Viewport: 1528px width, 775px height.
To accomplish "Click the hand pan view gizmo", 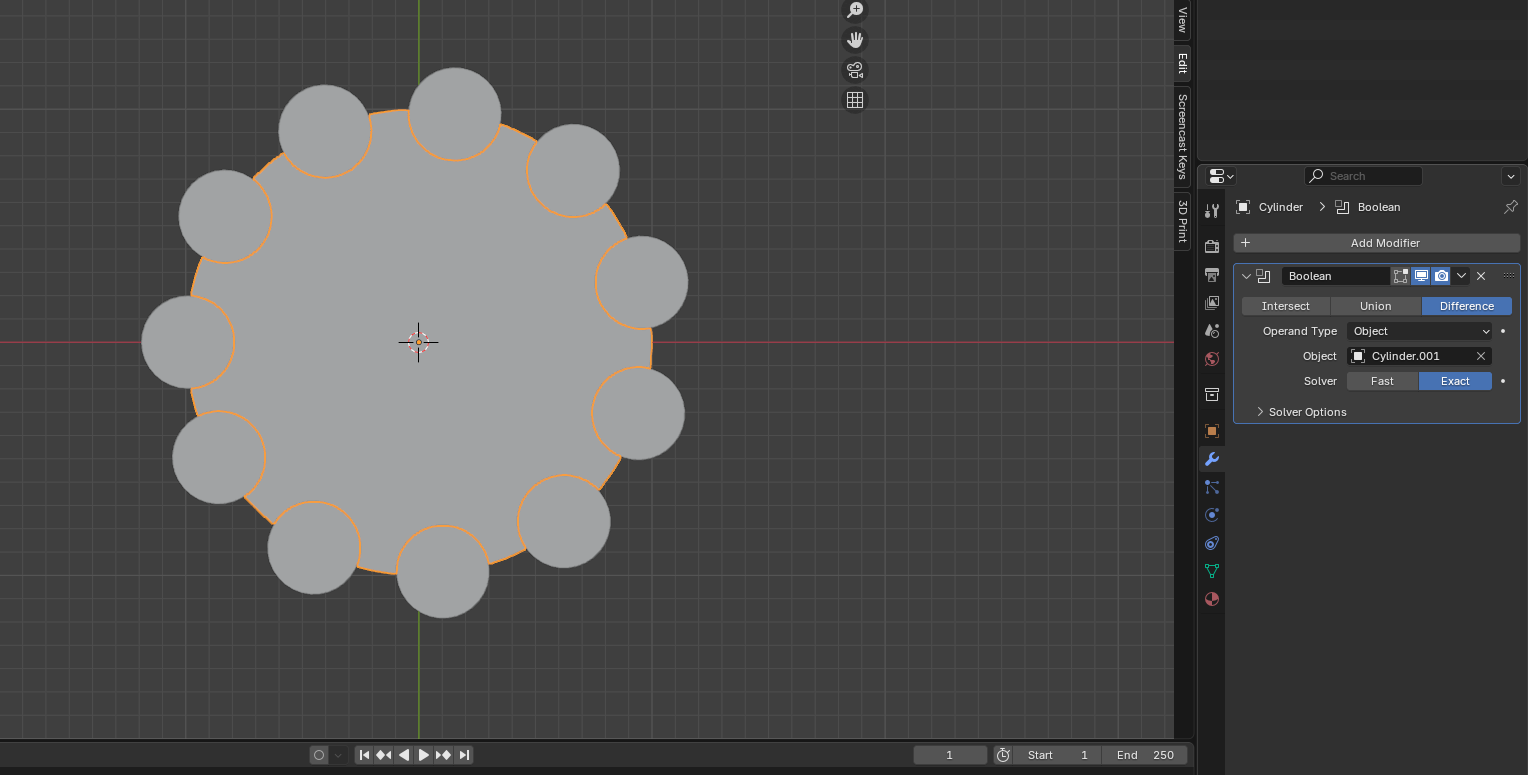I will point(855,40).
